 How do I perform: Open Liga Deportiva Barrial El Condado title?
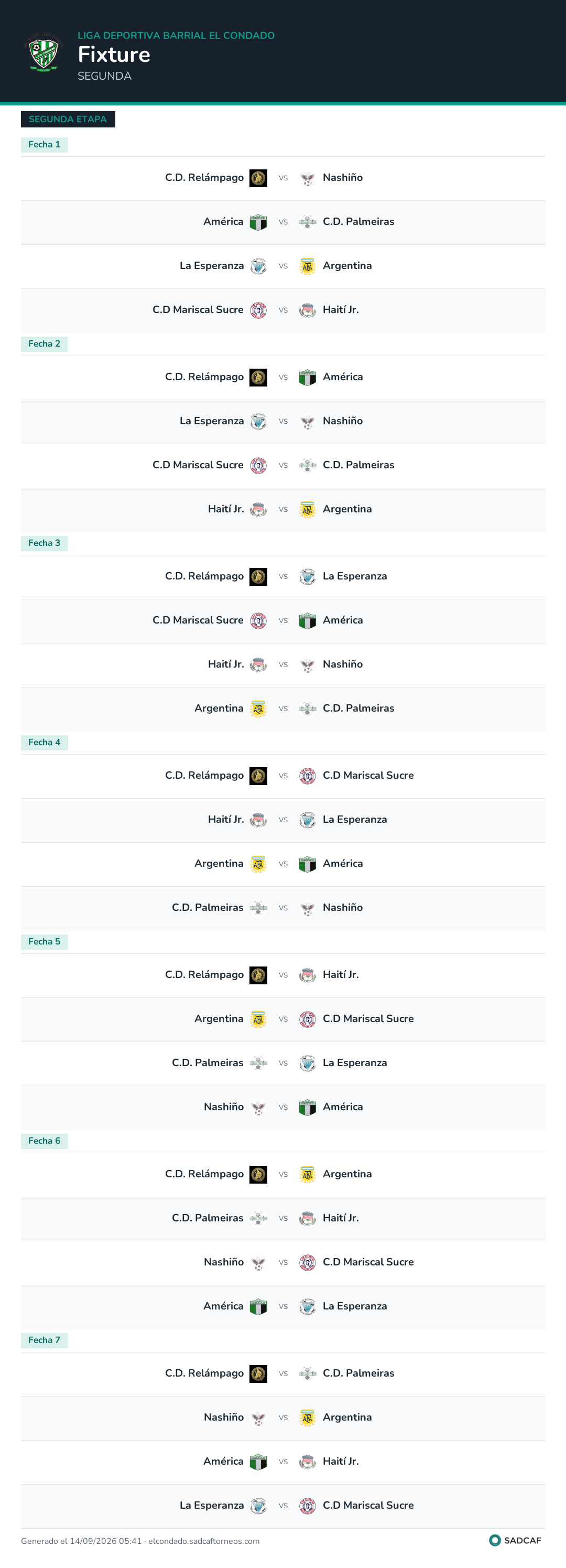coord(176,35)
